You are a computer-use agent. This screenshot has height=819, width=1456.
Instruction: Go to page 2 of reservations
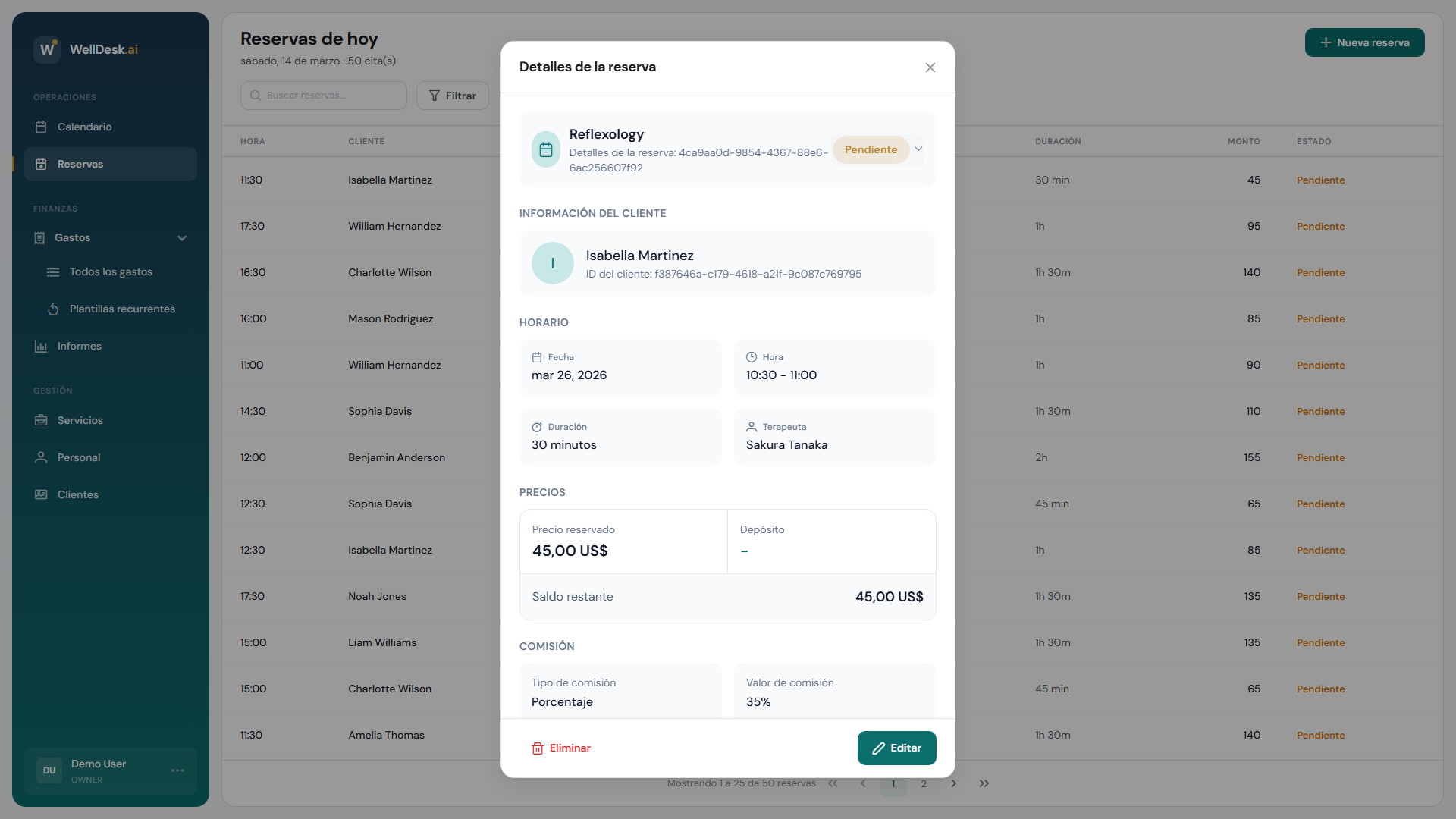pyautogui.click(x=923, y=783)
